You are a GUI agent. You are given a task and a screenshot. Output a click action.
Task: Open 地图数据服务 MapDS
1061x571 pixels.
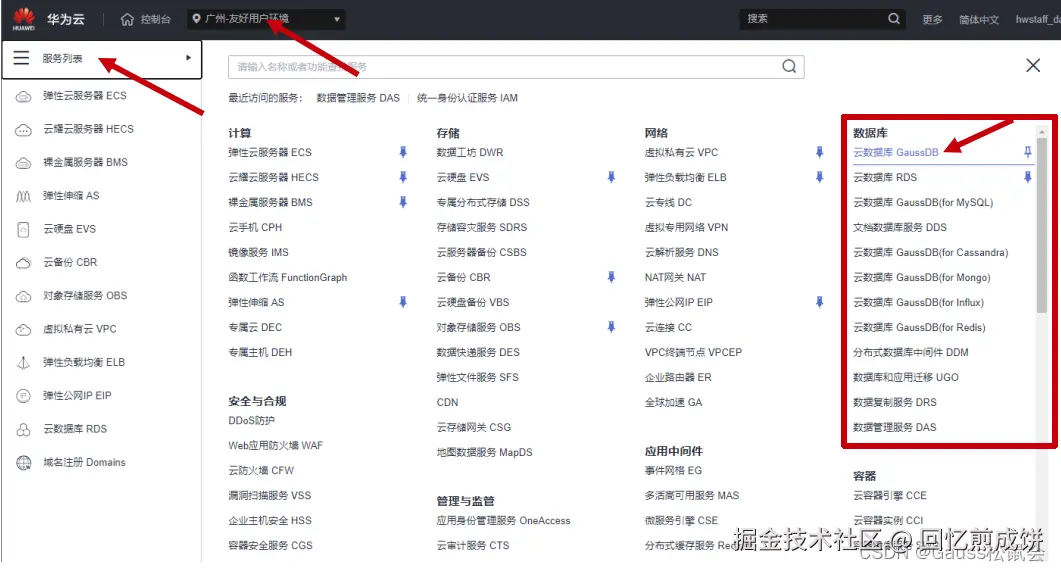[x=484, y=453]
